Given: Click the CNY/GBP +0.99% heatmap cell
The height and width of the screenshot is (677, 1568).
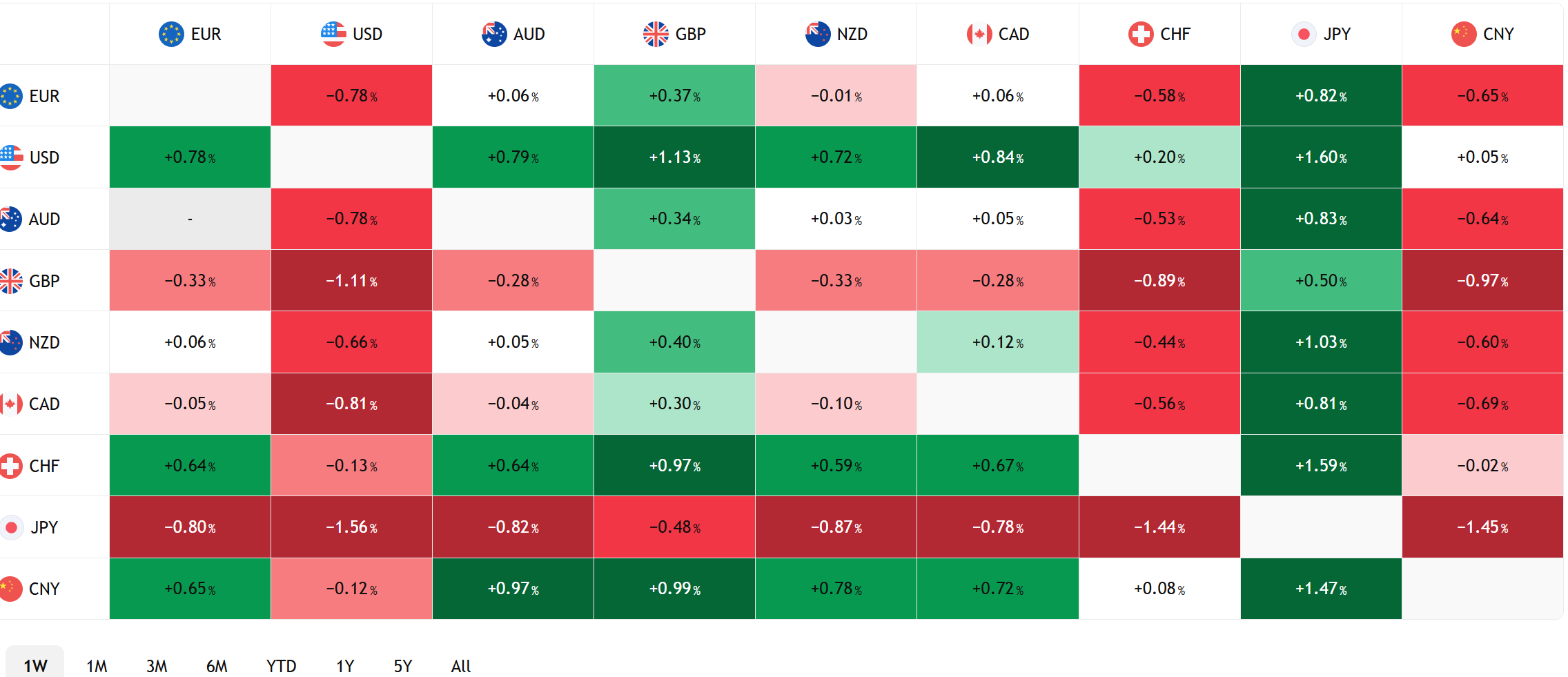Looking at the screenshot, I should 675,589.
